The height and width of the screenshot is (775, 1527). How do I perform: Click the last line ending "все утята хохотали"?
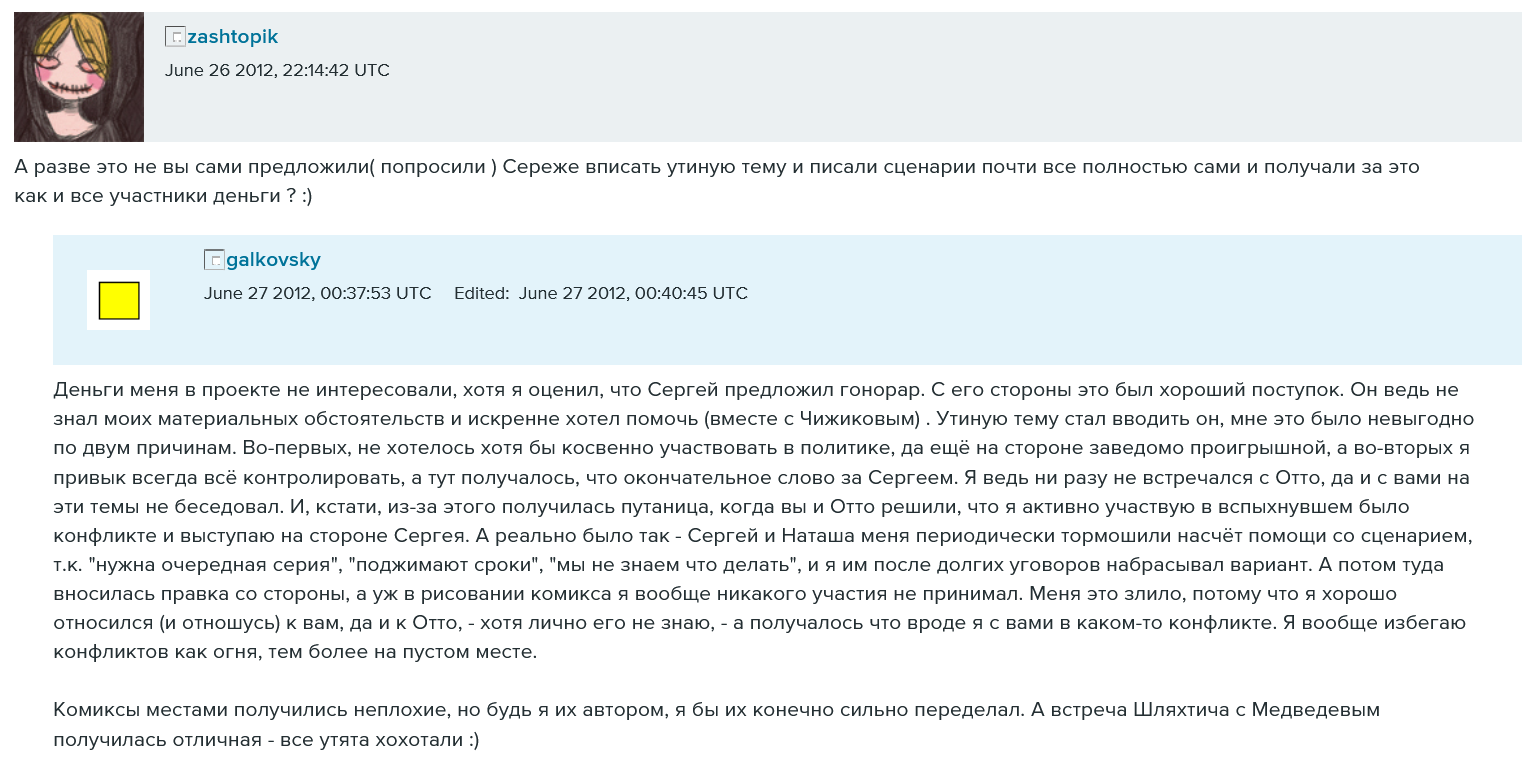click(267, 740)
